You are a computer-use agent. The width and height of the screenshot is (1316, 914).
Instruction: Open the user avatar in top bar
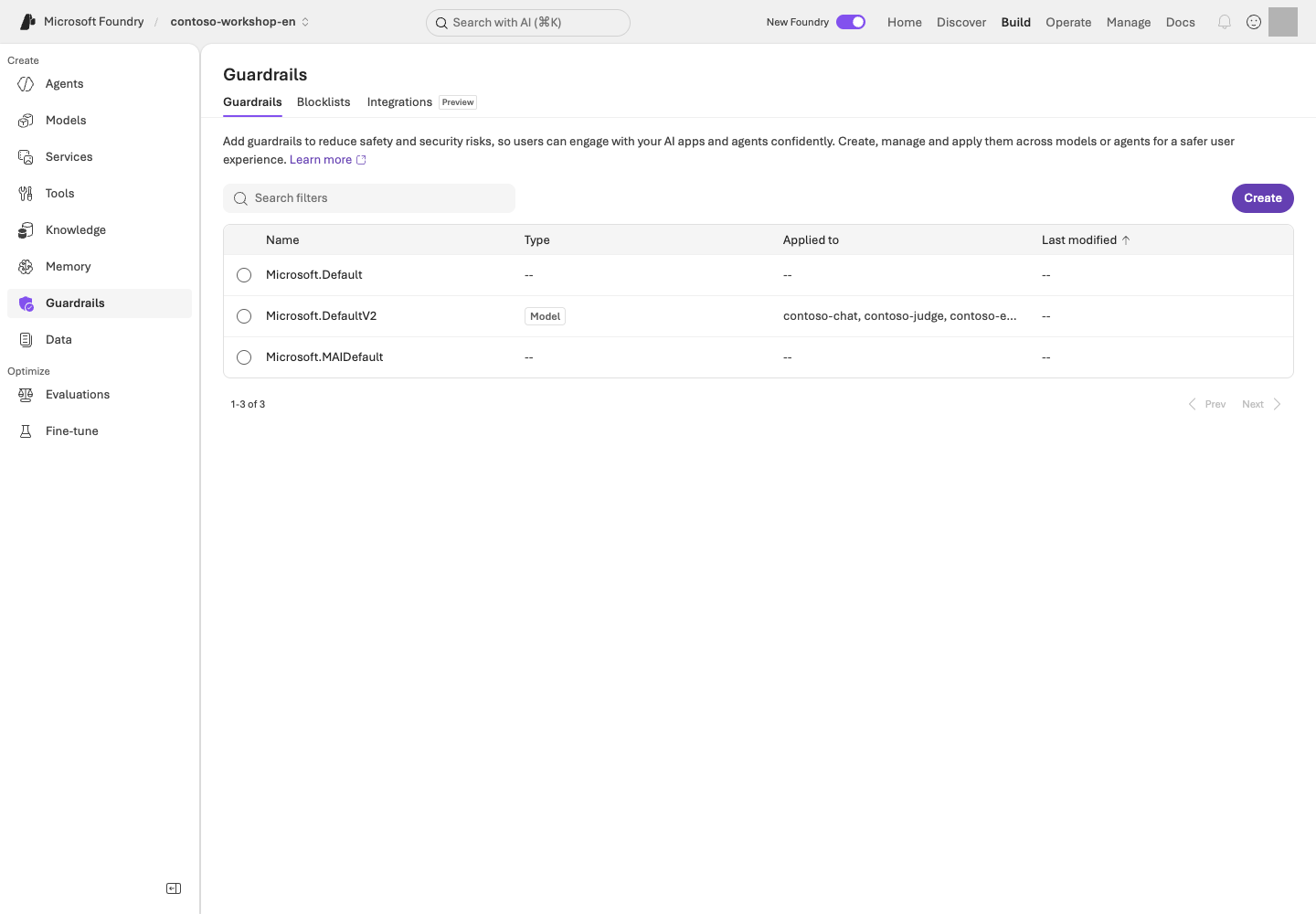1283,22
